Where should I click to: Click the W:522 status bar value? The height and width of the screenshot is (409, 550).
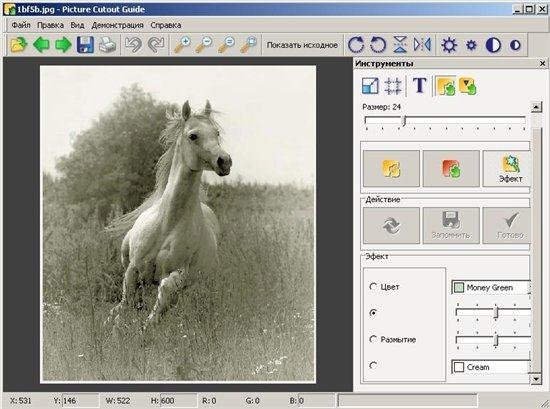pos(118,401)
